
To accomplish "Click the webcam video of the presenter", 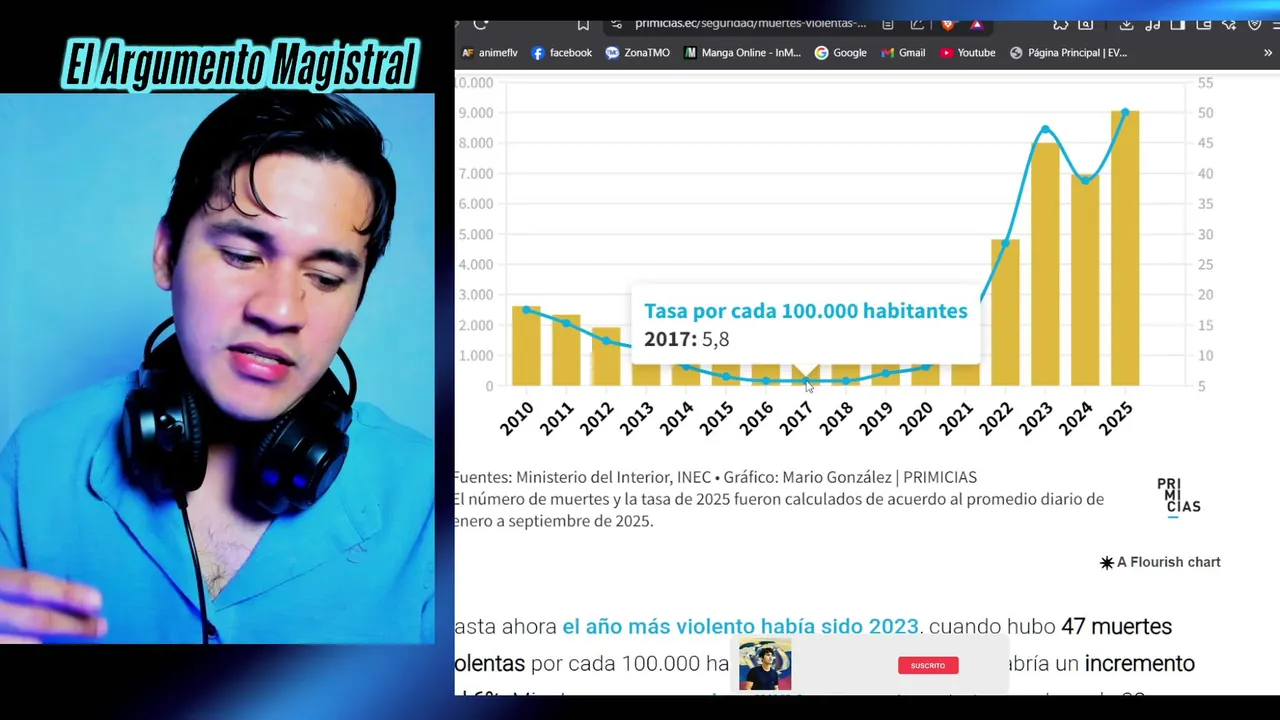I will 217,369.
